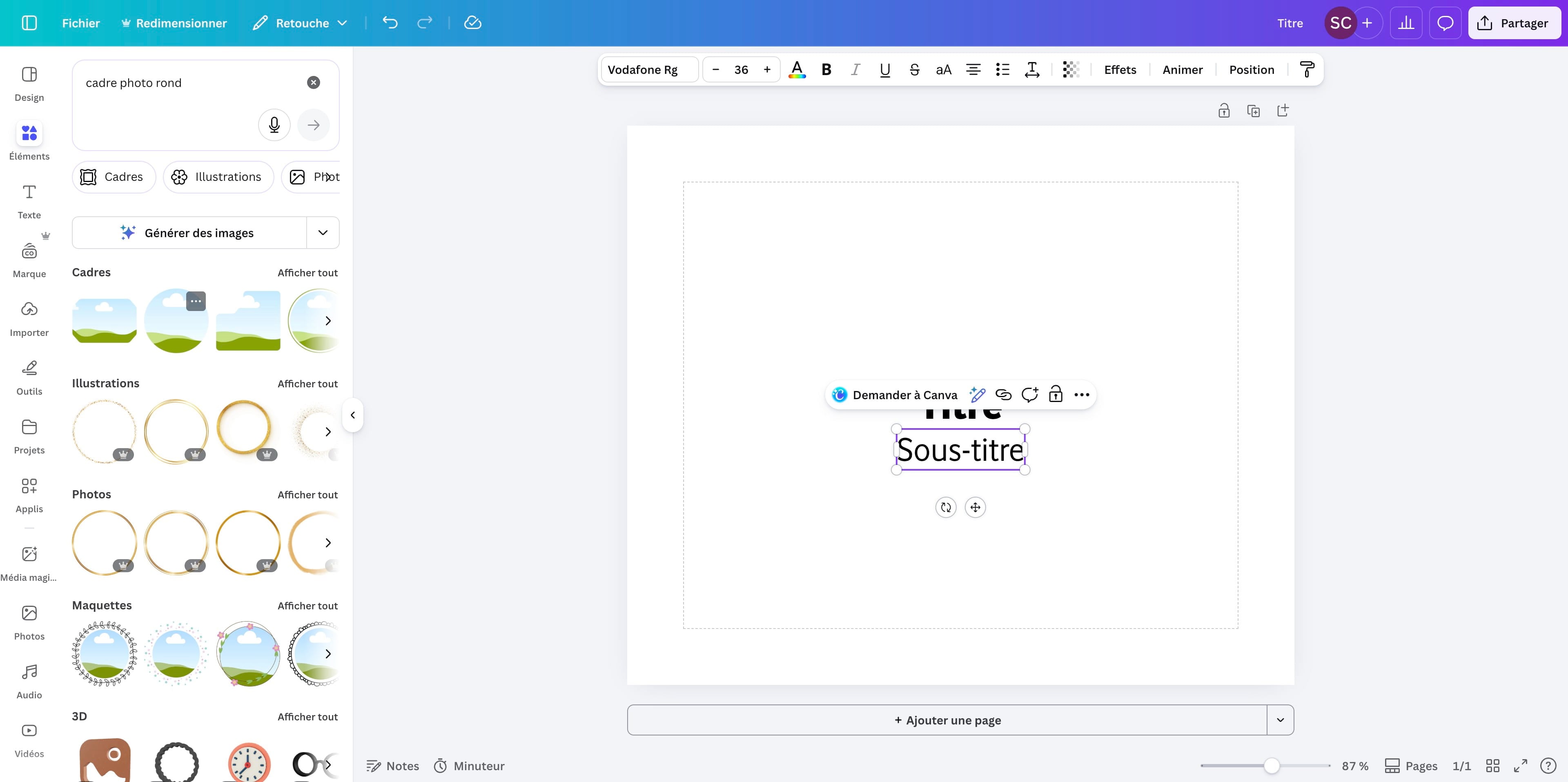Increase the font size

pyautogui.click(x=767, y=69)
